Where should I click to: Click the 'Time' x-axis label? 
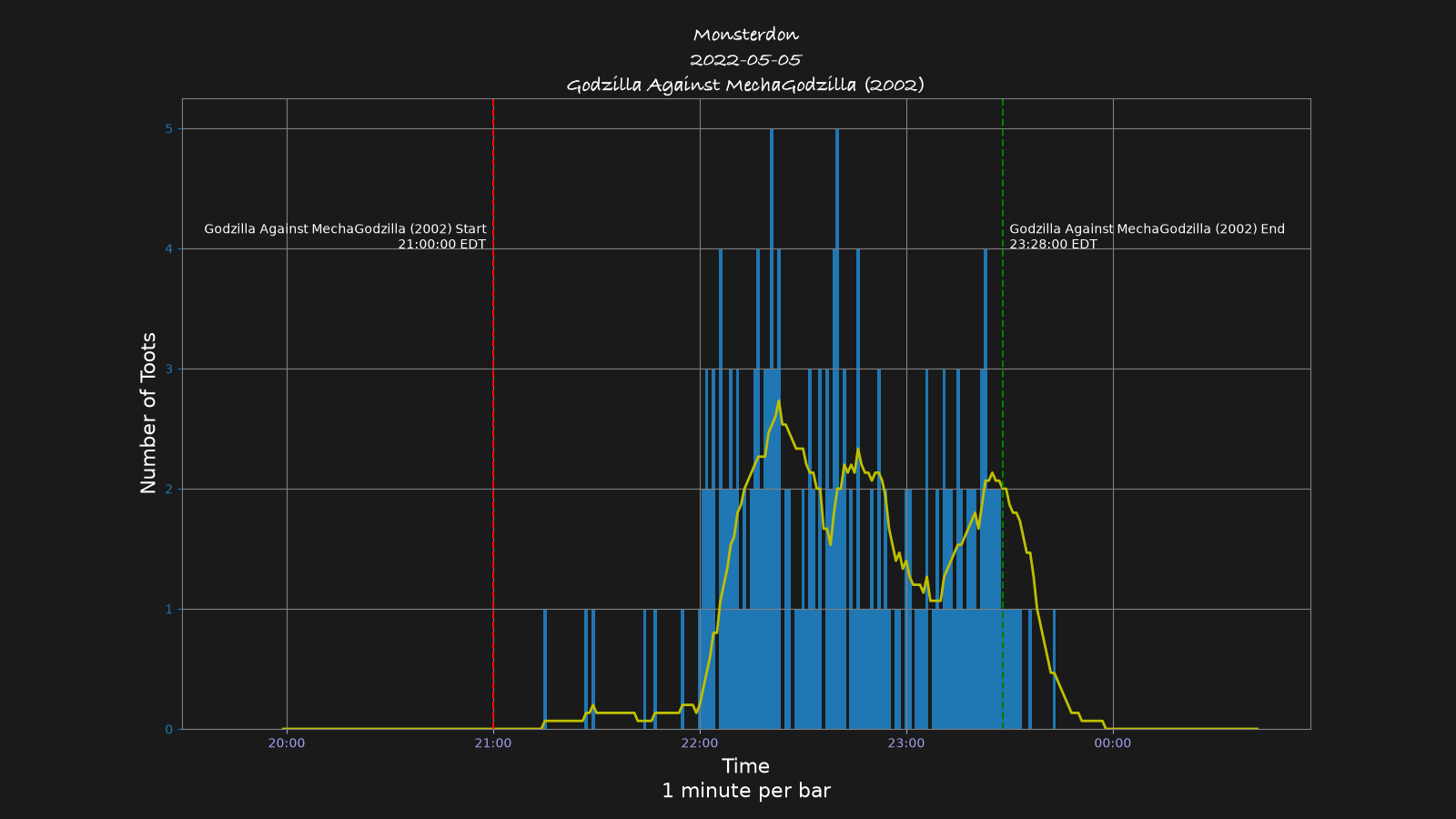click(x=745, y=766)
